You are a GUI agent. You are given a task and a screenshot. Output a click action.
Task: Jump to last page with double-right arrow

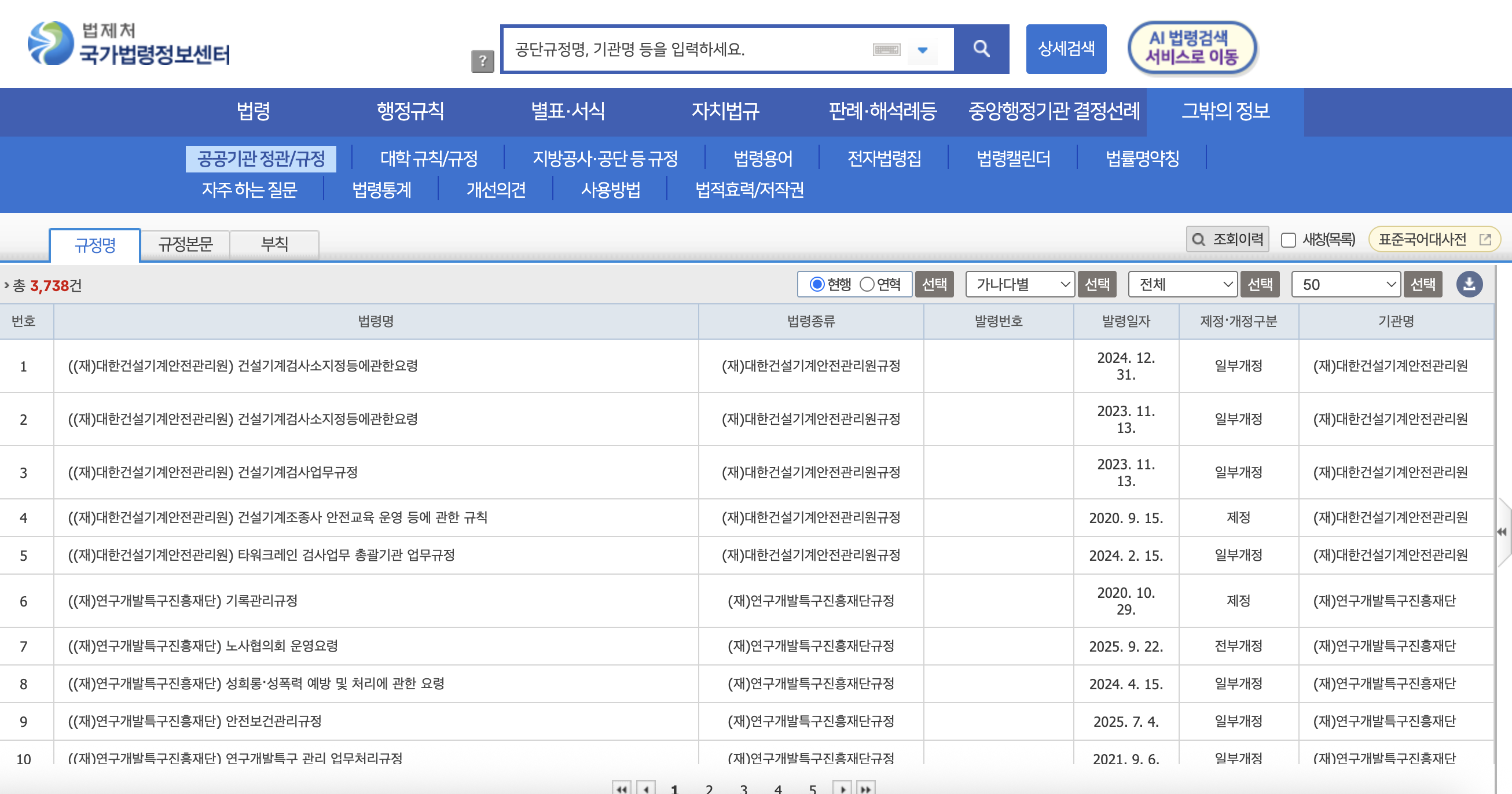pyautogui.click(x=866, y=788)
